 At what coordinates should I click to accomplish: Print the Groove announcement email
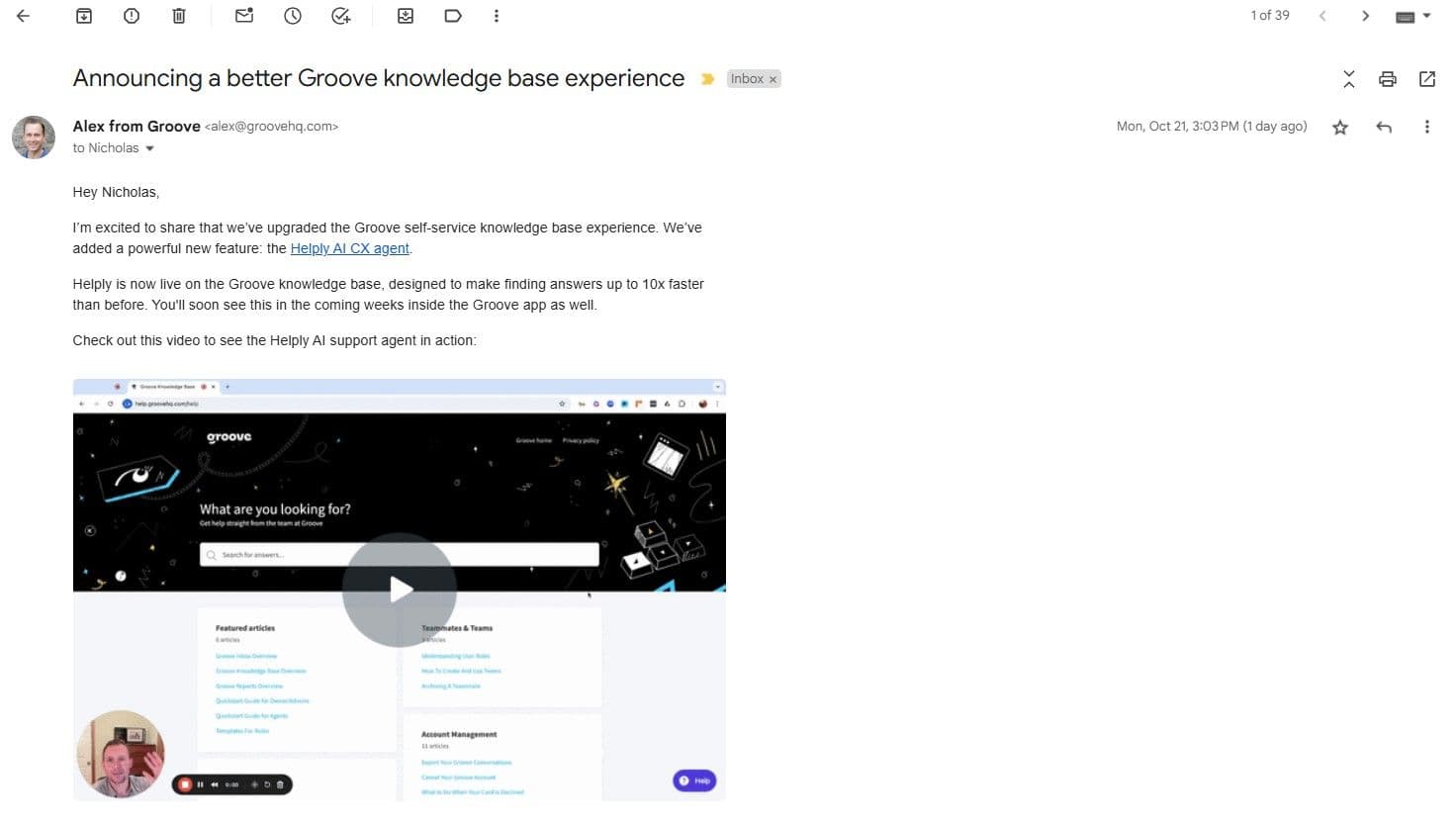1388,78
